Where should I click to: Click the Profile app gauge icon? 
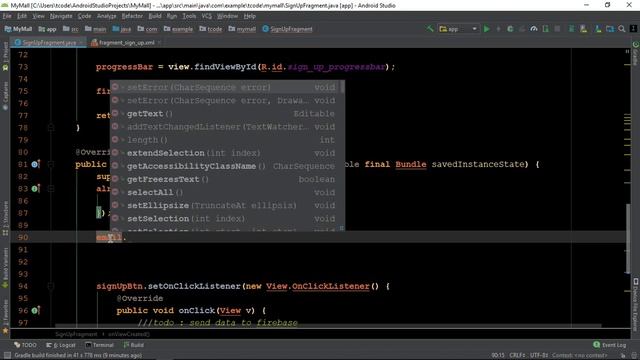[533, 29]
